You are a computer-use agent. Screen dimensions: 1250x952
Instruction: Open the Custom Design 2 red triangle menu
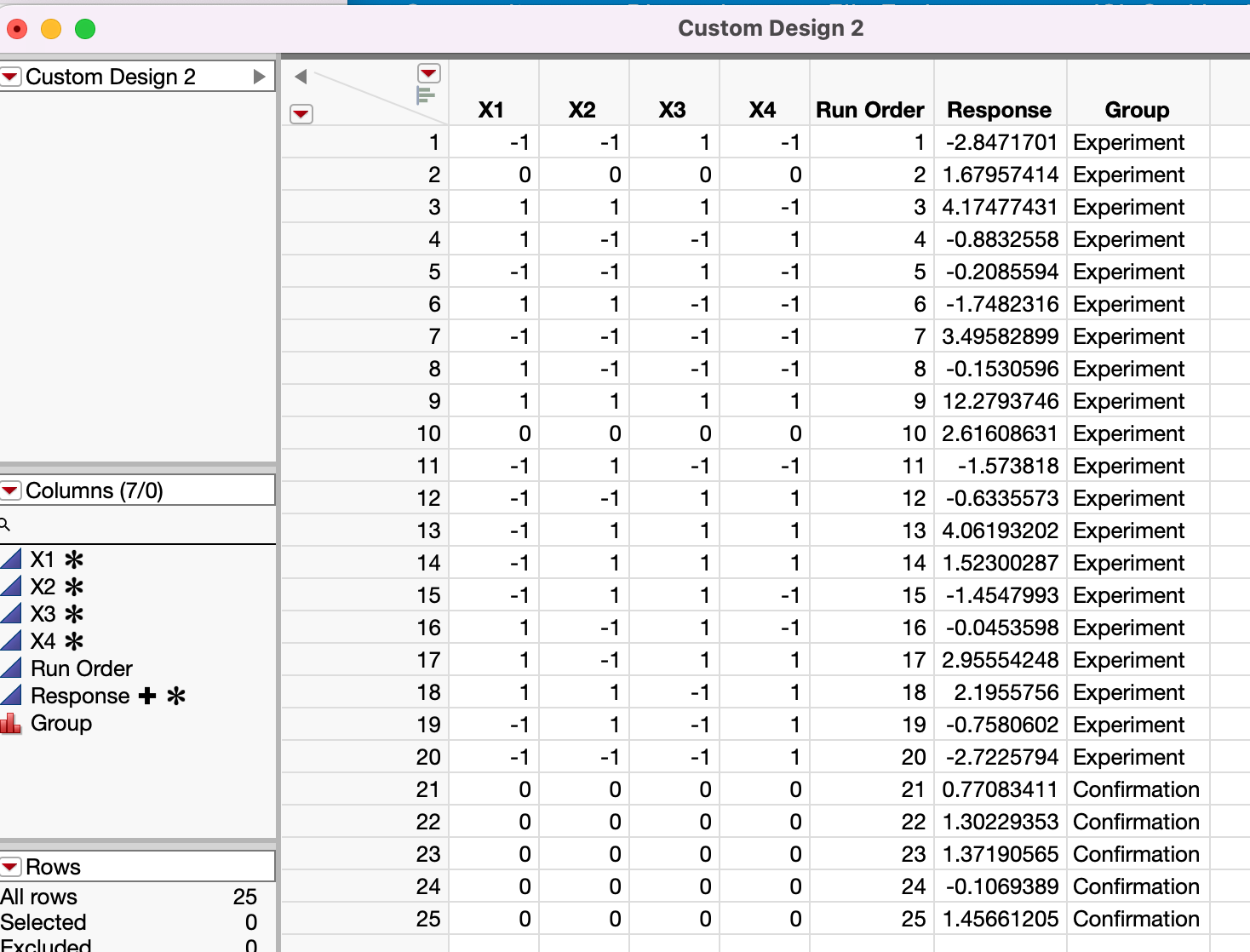pos(10,77)
